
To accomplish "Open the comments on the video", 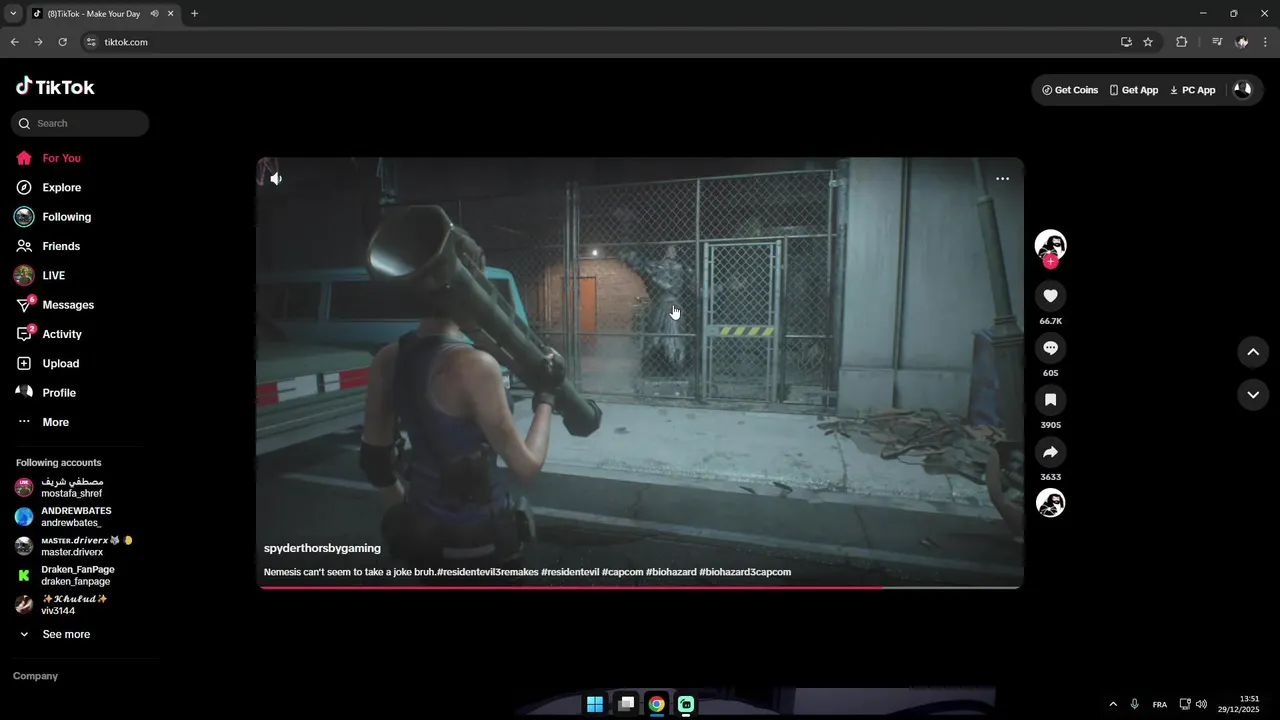I will pyautogui.click(x=1050, y=348).
